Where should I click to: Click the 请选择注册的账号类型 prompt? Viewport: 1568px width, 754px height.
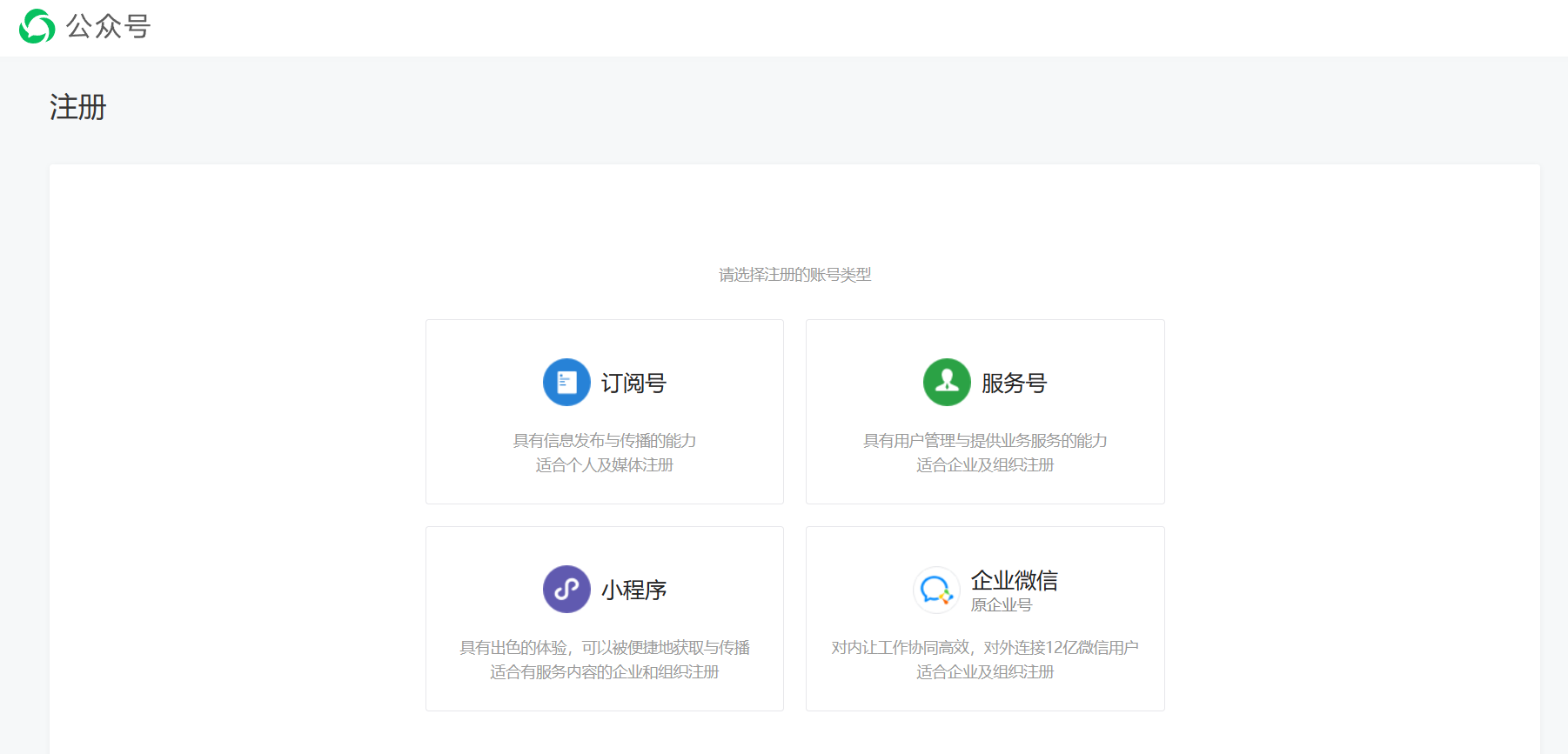click(794, 275)
